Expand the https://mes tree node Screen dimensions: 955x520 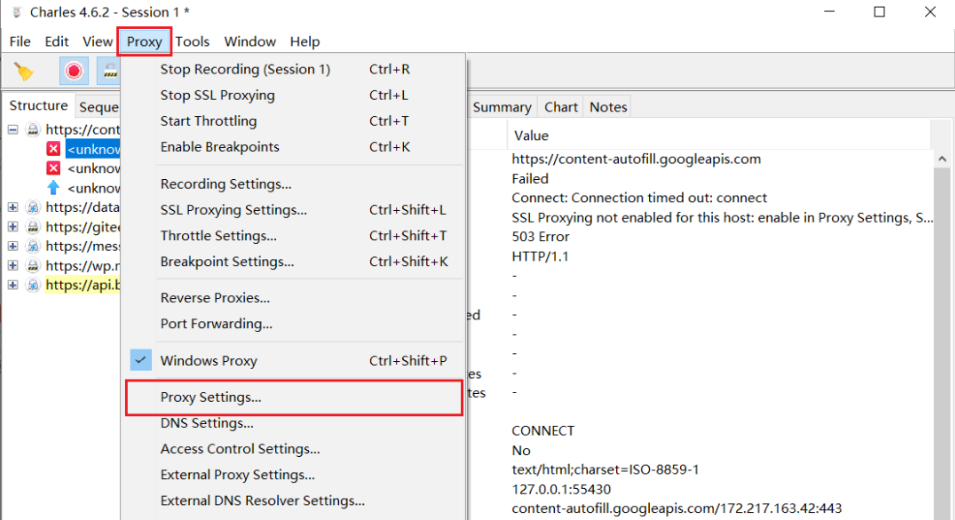pos(13,246)
